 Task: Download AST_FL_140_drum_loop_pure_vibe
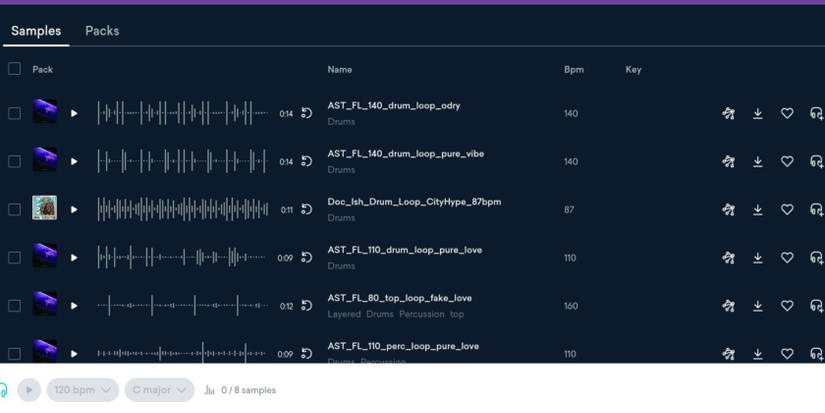click(758, 162)
